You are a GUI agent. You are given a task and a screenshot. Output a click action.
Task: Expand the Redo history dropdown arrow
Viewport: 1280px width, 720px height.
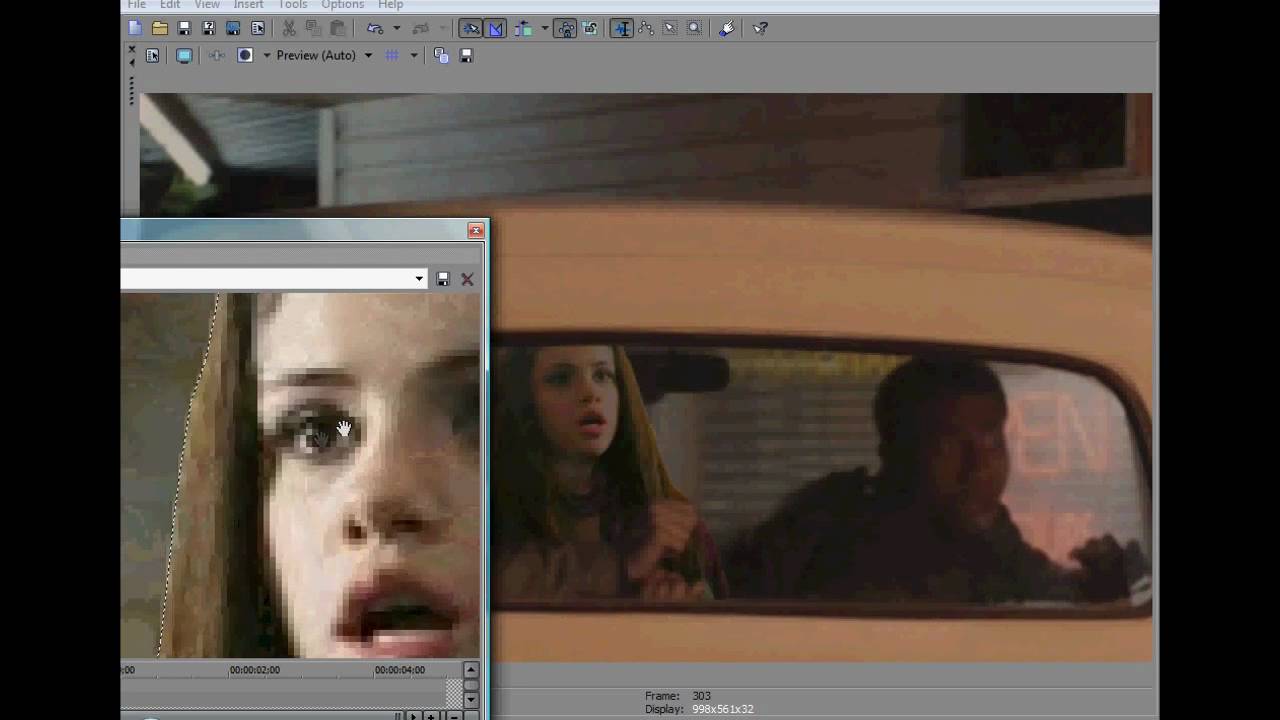442,28
